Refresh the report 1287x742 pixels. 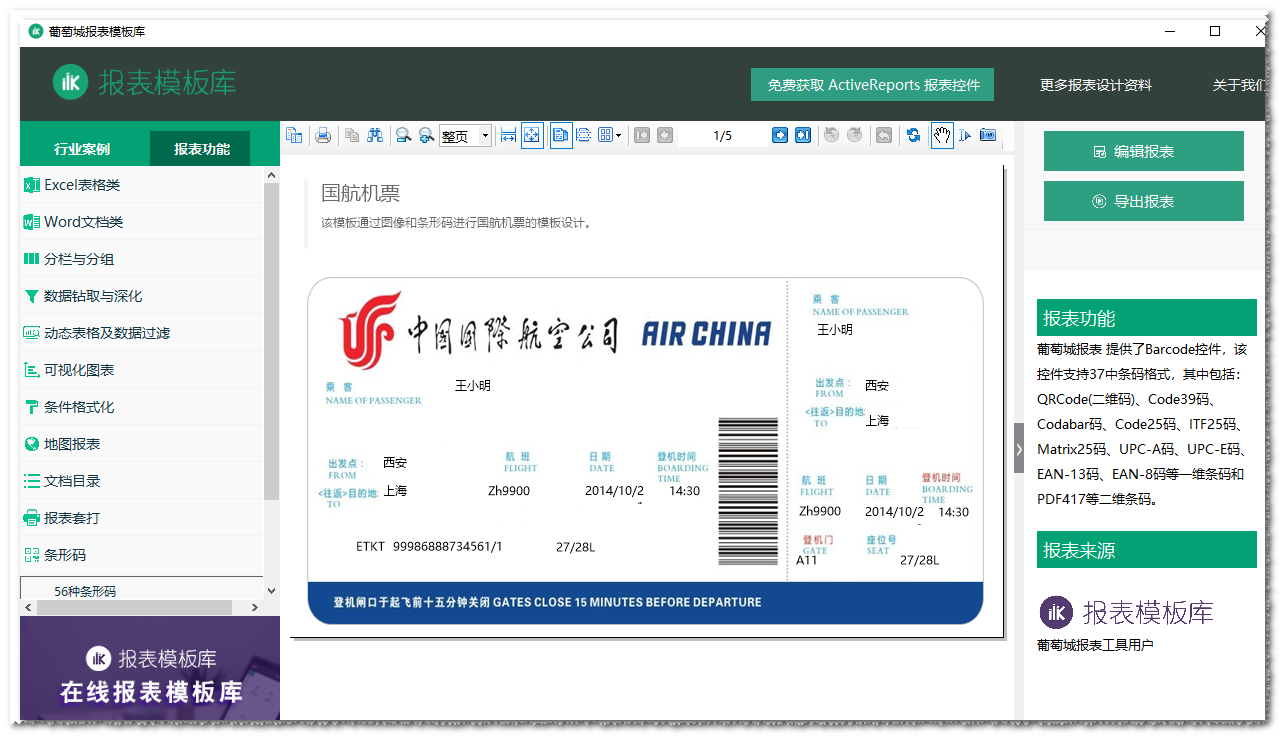click(913, 135)
